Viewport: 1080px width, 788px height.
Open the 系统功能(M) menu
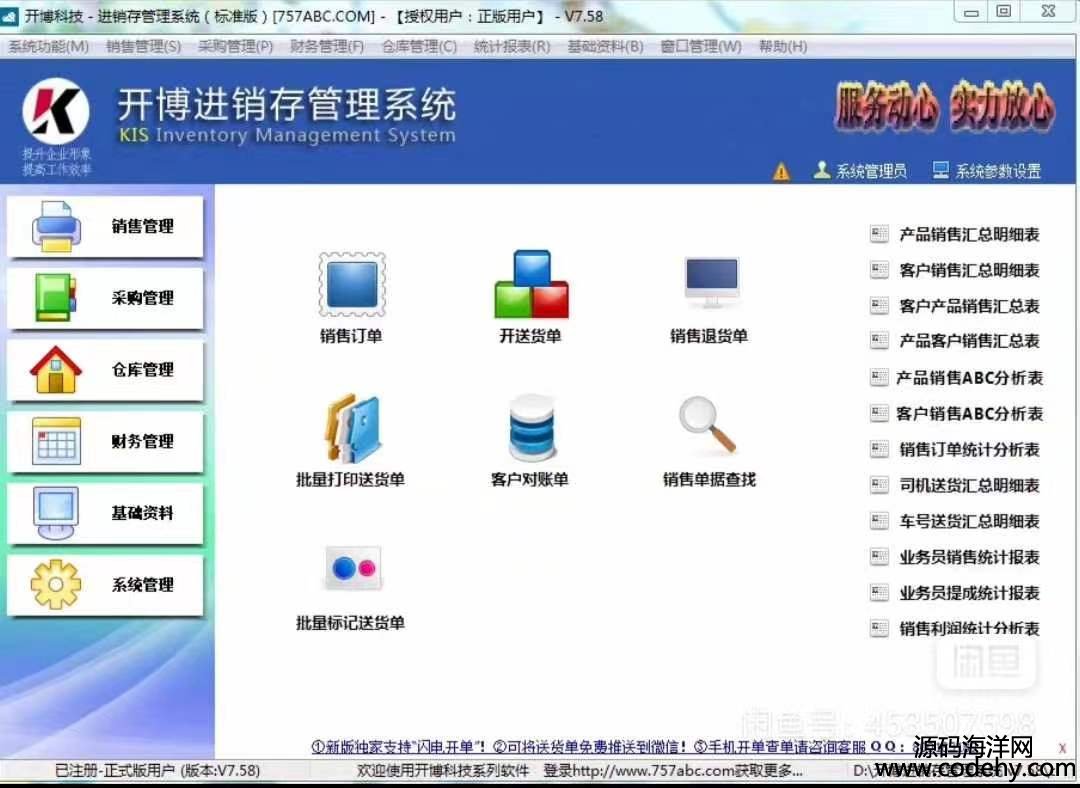tap(48, 46)
